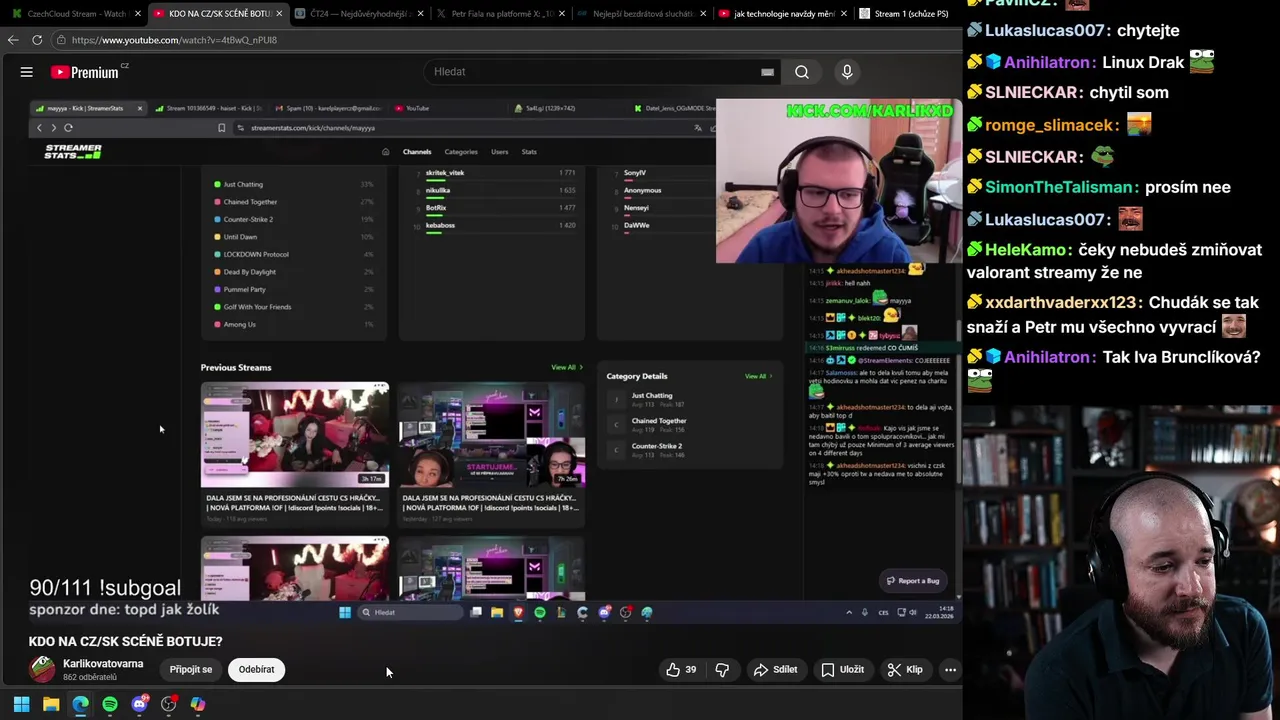Dislike the video with thumbs-down icon

pyautogui.click(x=722, y=670)
